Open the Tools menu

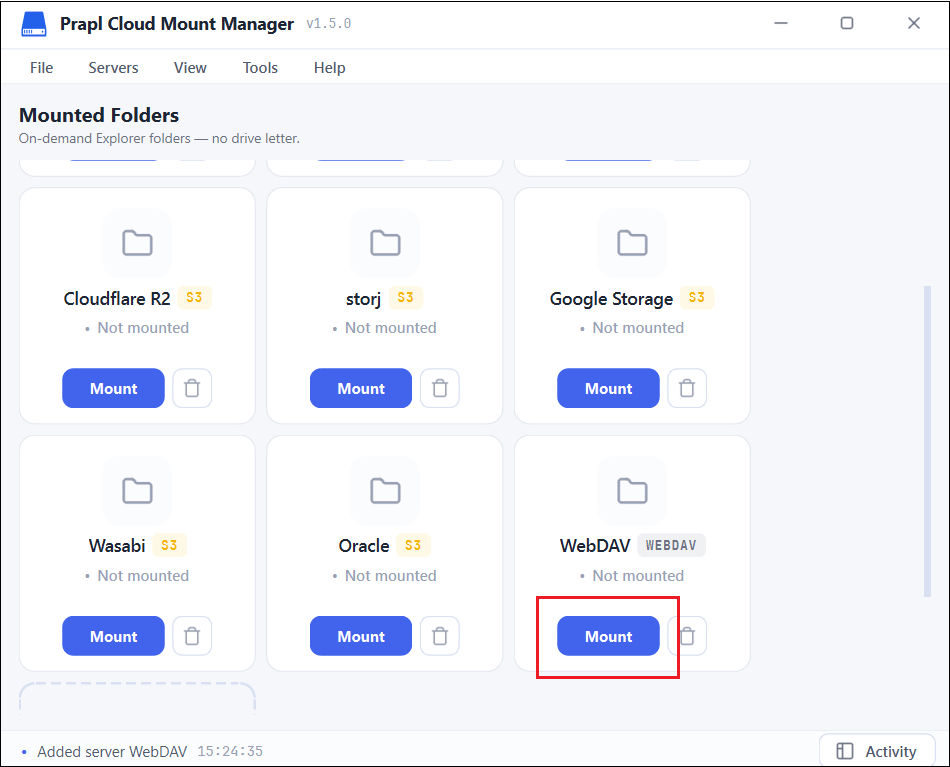[260, 67]
